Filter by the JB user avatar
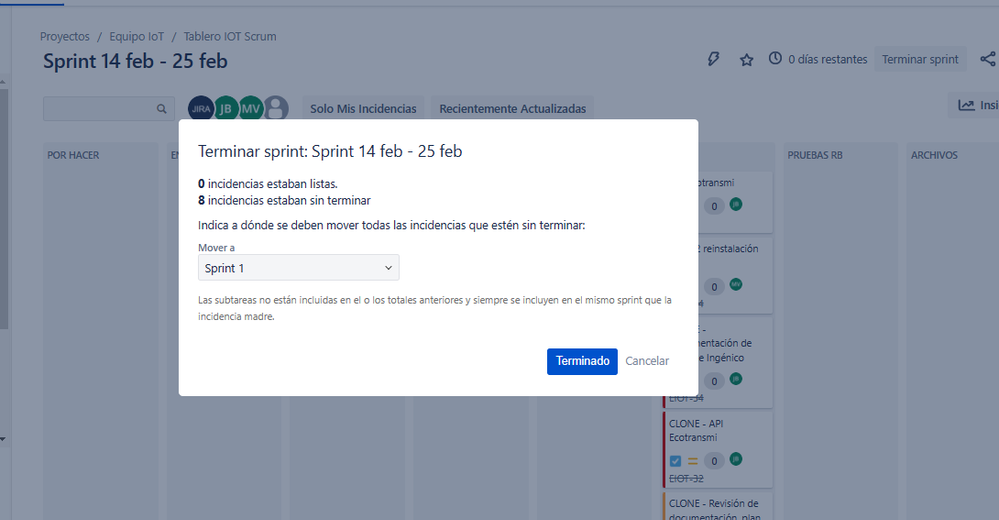The image size is (999, 520). coord(226,108)
